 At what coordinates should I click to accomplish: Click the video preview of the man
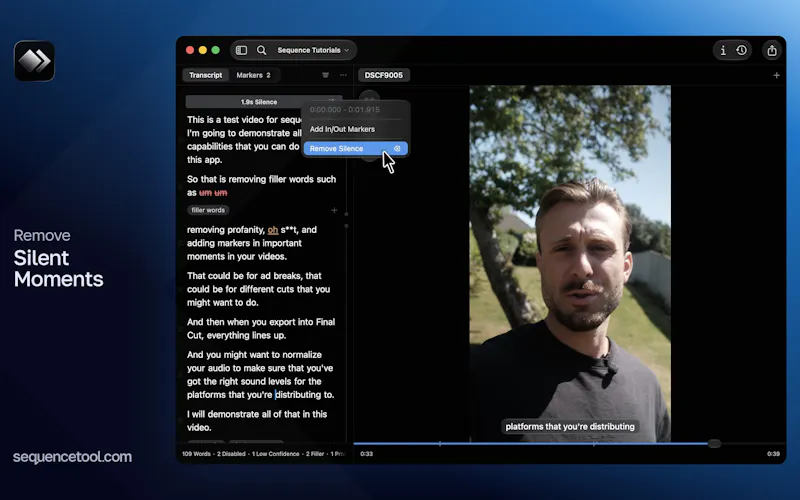click(570, 263)
